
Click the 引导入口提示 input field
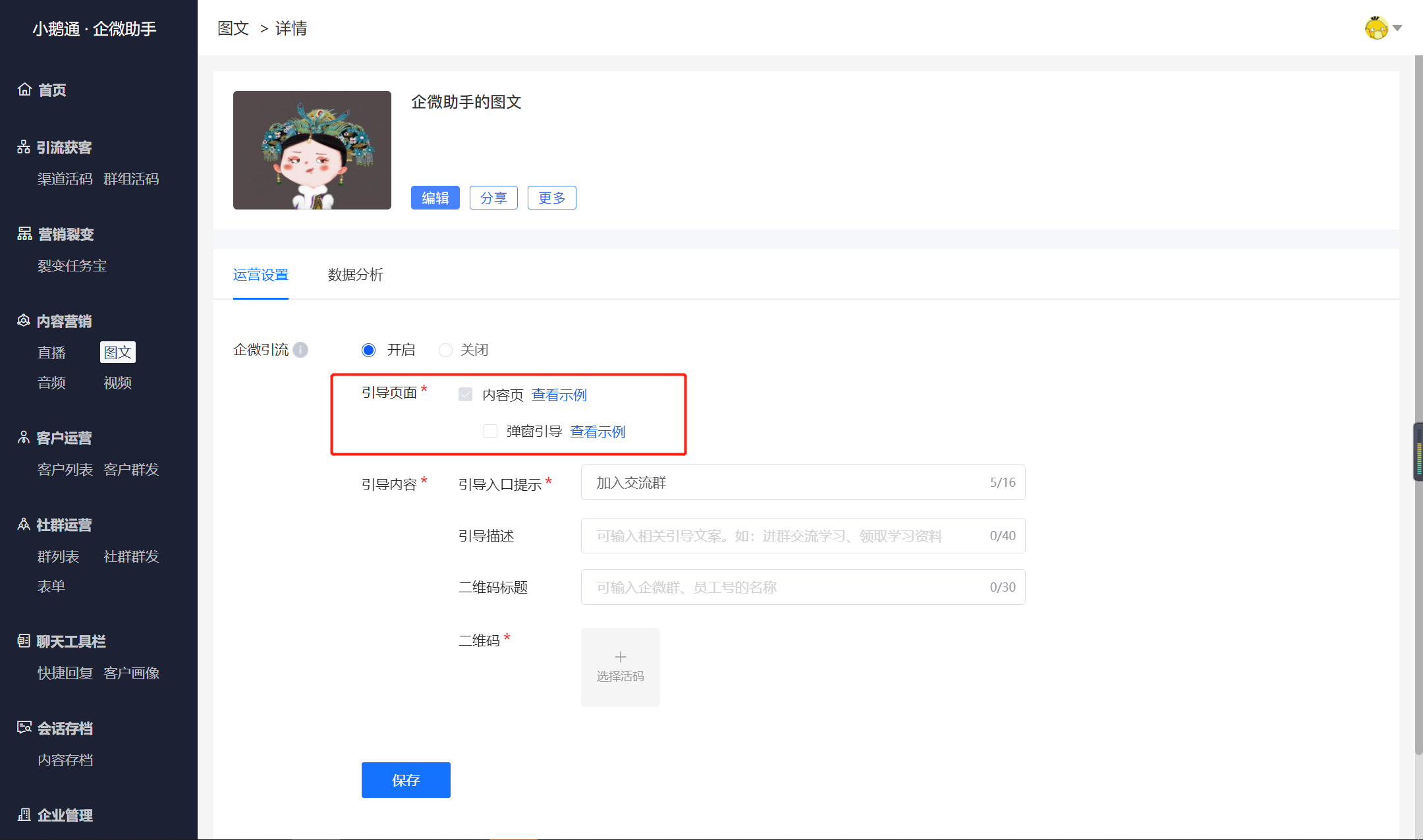click(x=803, y=483)
